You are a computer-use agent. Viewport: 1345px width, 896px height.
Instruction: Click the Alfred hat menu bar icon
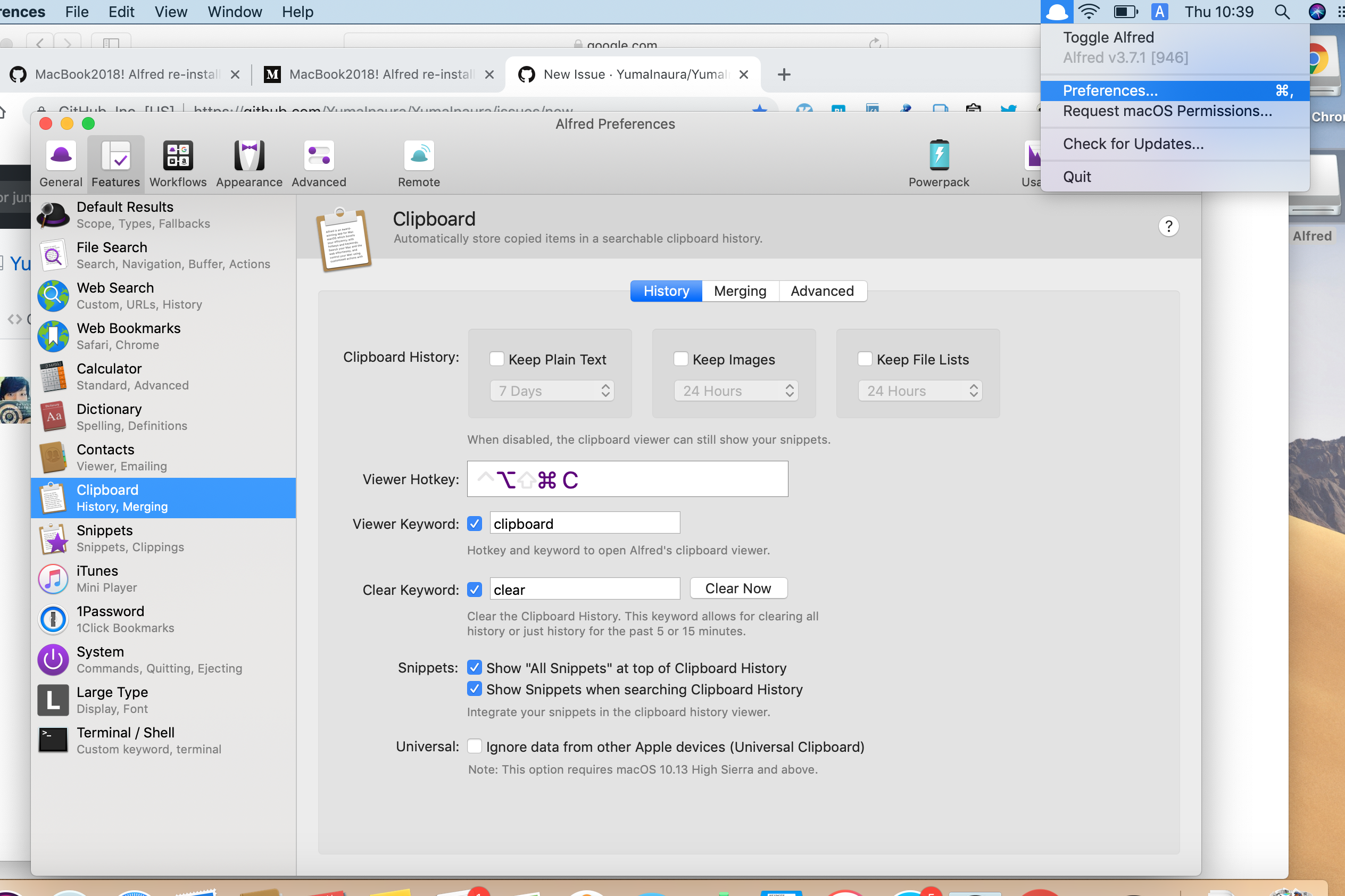(1057, 11)
